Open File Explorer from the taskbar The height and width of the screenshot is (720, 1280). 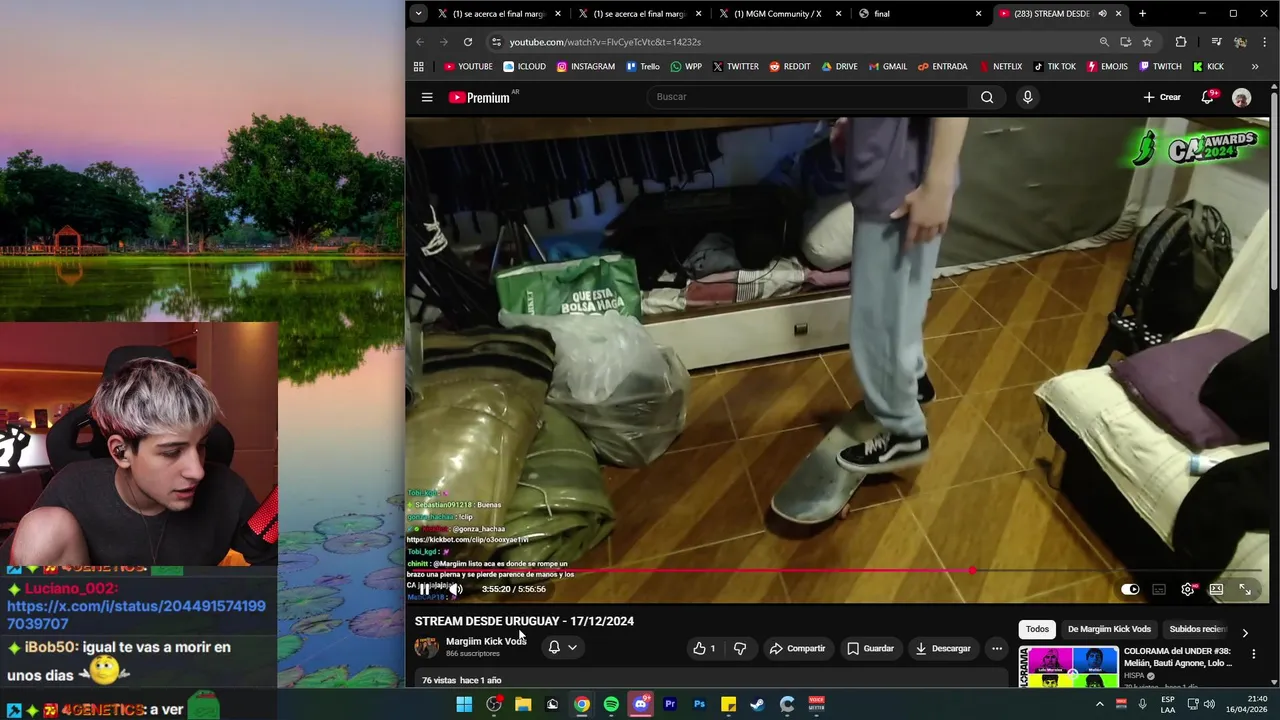[523, 705]
